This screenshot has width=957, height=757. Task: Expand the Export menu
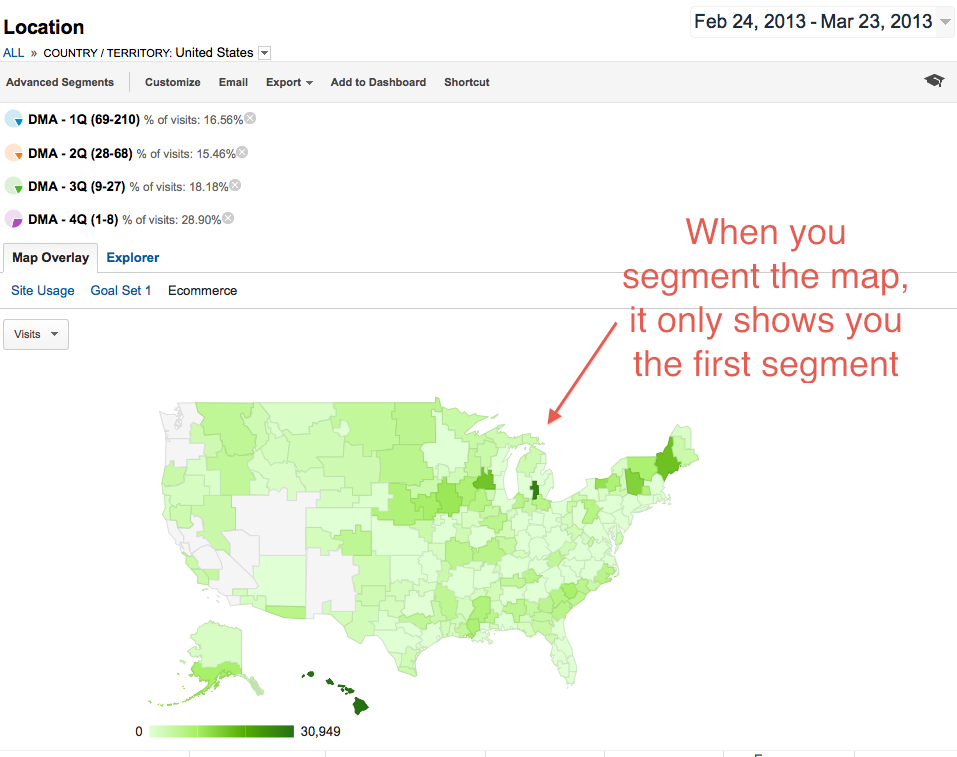pyautogui.click(x=289, y=82)
